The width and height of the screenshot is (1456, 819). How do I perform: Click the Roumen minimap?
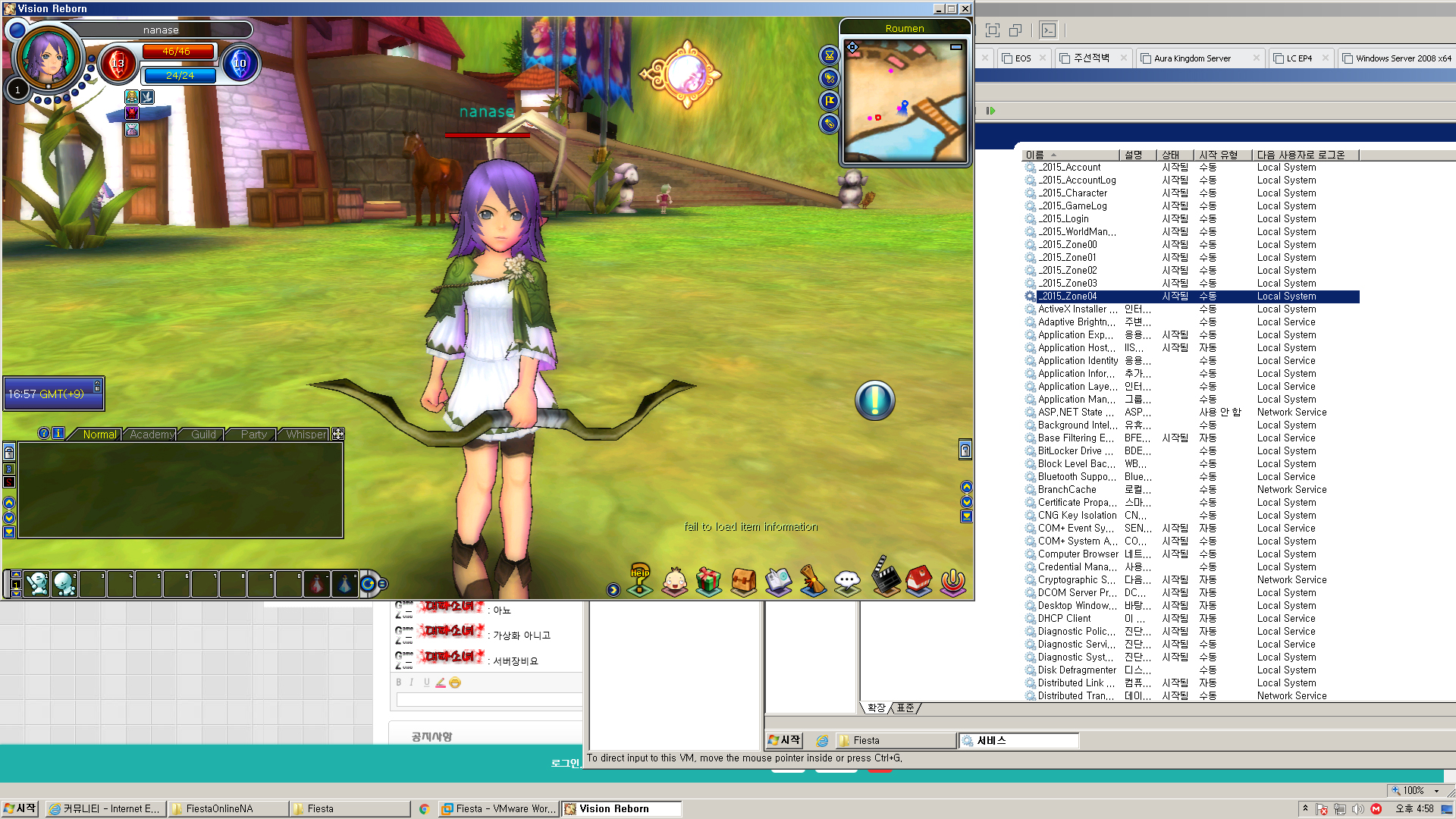click(905, 99)
